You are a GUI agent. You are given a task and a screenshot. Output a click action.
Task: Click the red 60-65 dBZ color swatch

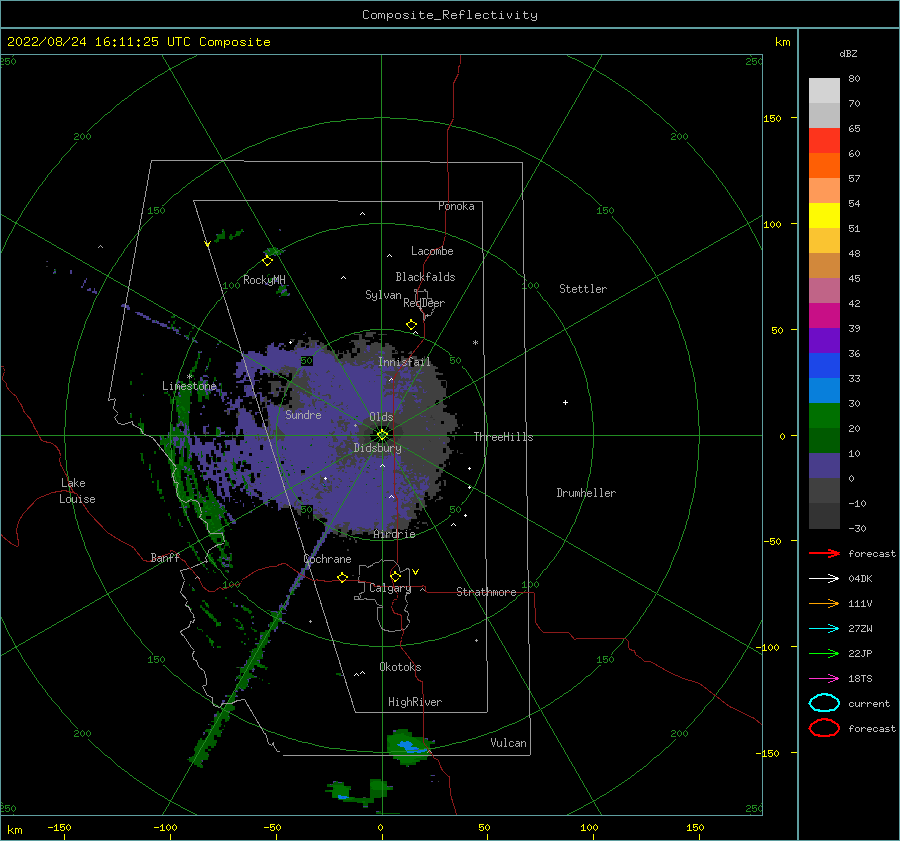824,141
